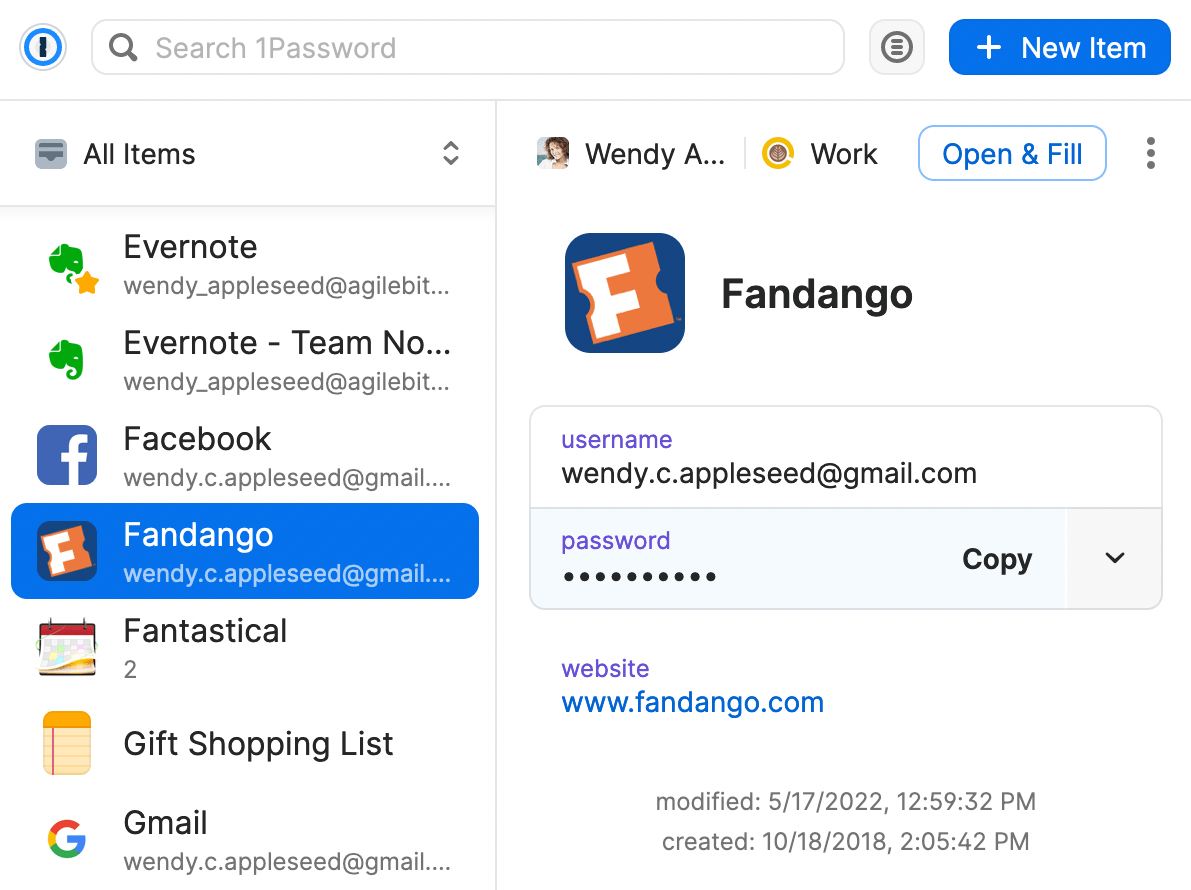Open the Gift Shopping List note
1191x890 pixels.
click(x=245, y=743)
